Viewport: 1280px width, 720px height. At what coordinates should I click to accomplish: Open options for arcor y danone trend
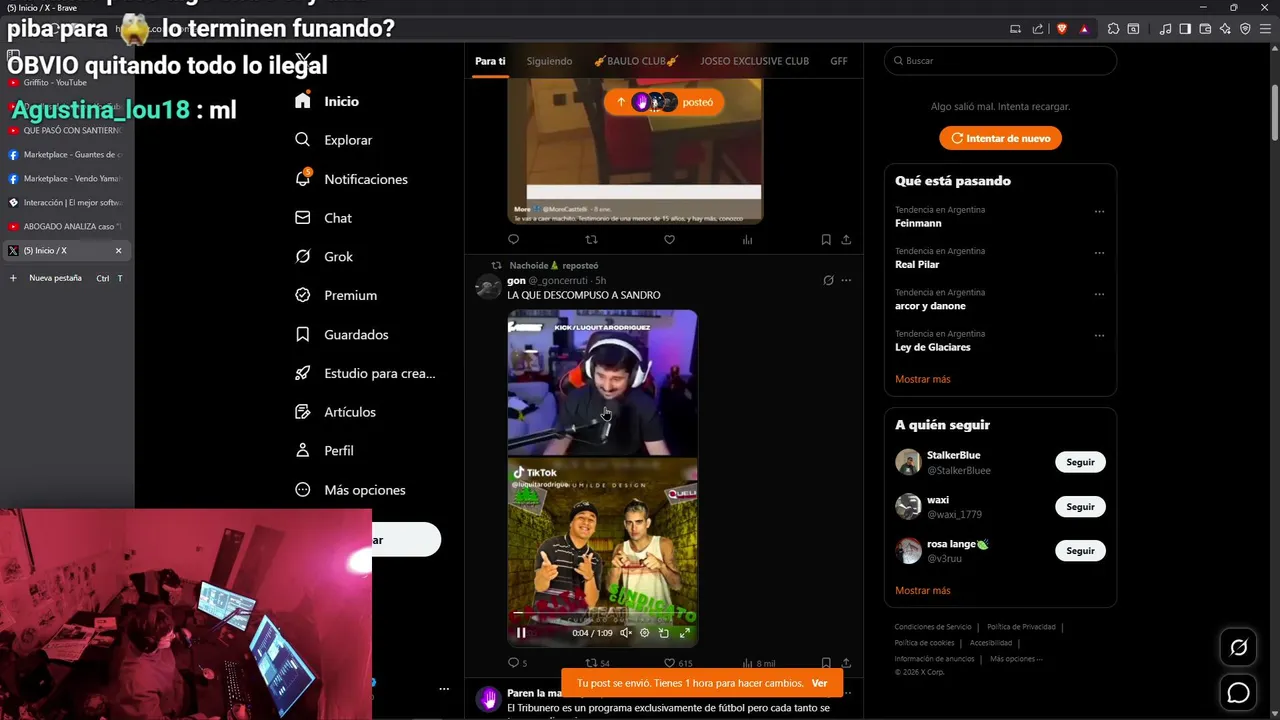(x=1099, y=294)
